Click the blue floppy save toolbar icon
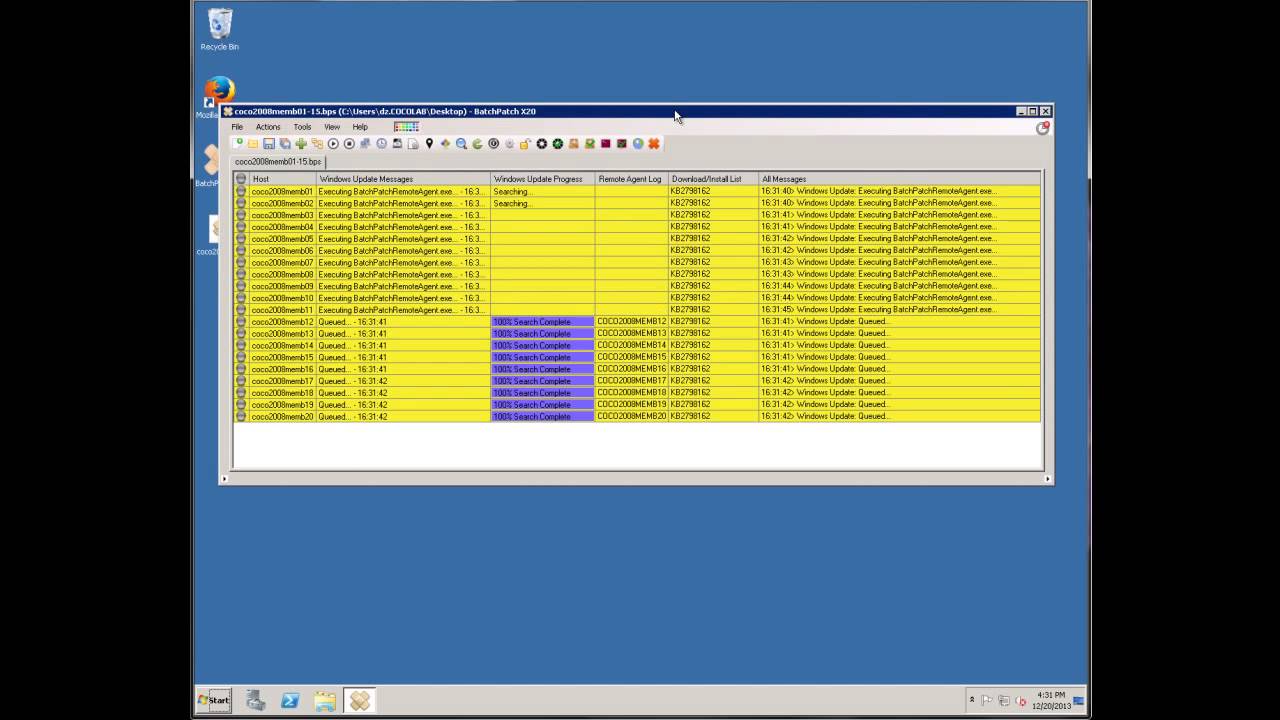The height and width of the screenshot is (720, 1280). pos(269,144)
